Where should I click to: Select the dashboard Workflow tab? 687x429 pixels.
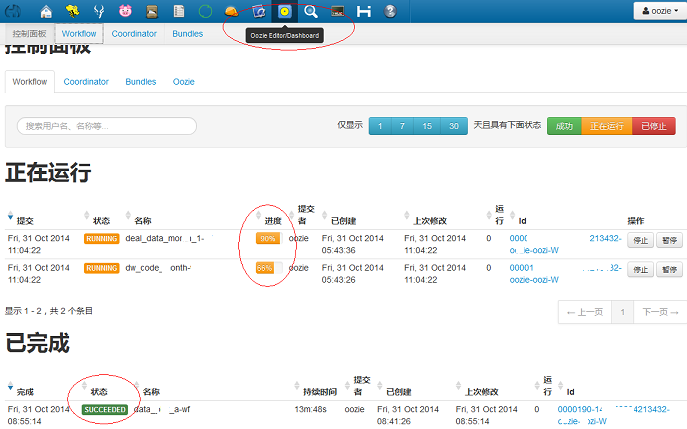[30, 82]
